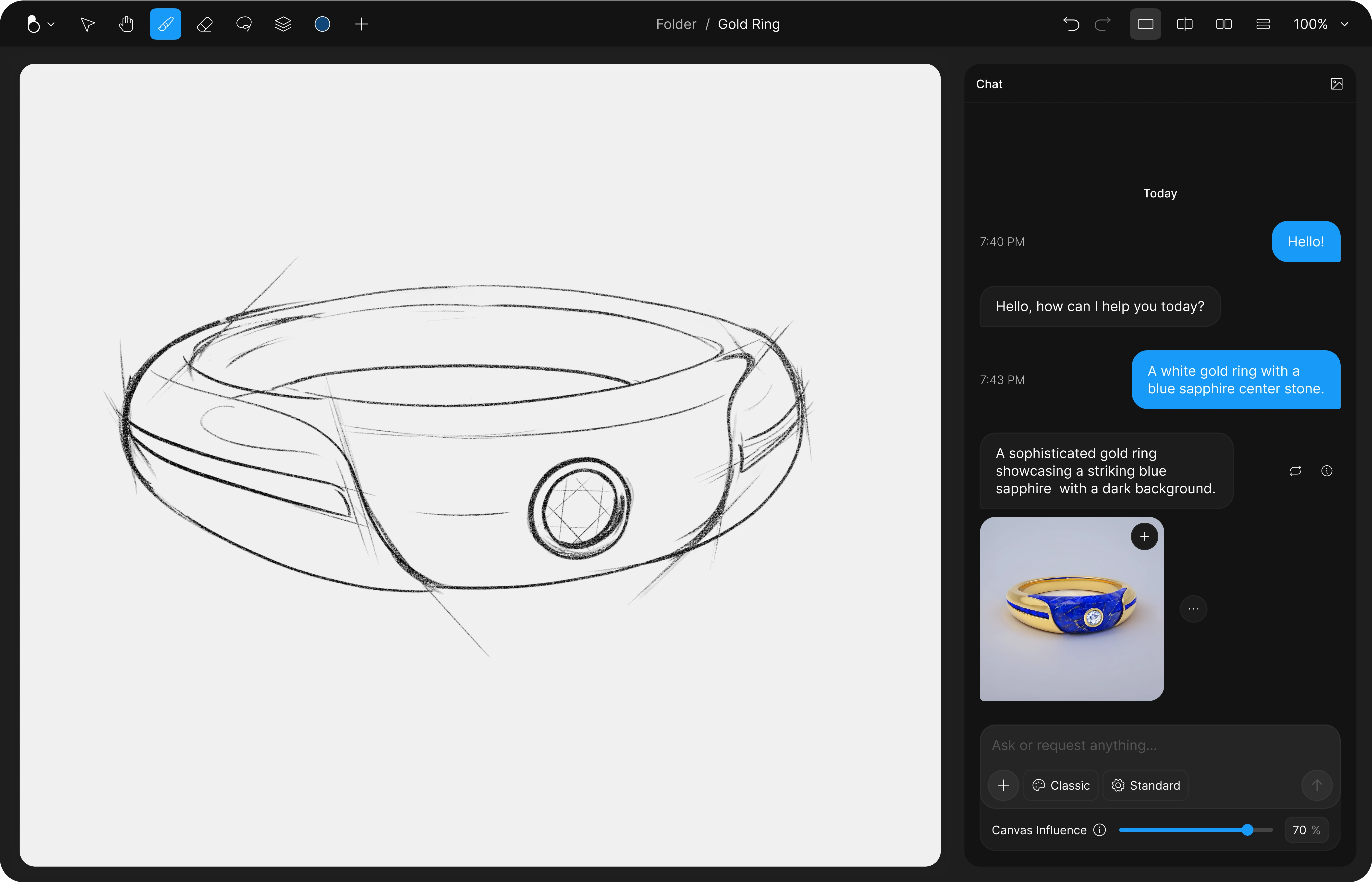1372x882 pixels.
Task: Switch to split overlay view layout
Action: pos(1185,24)
